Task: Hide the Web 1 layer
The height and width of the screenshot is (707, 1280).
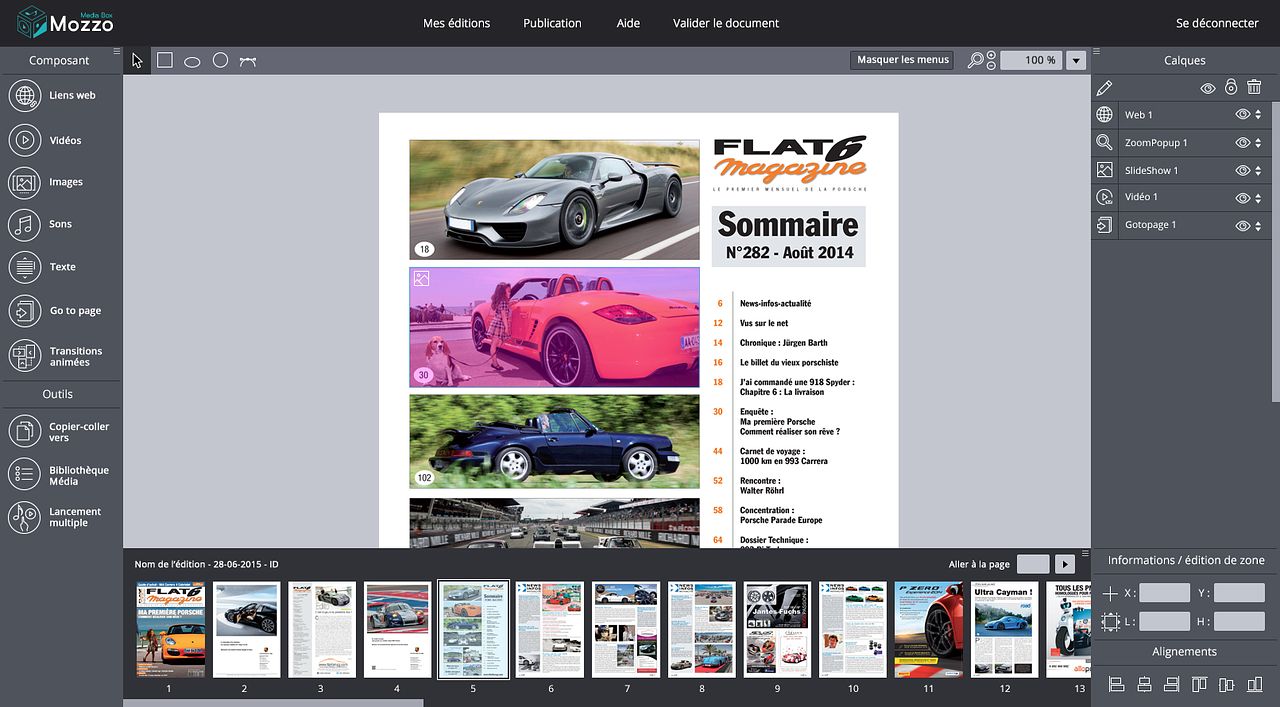Action: (1242, 115)
